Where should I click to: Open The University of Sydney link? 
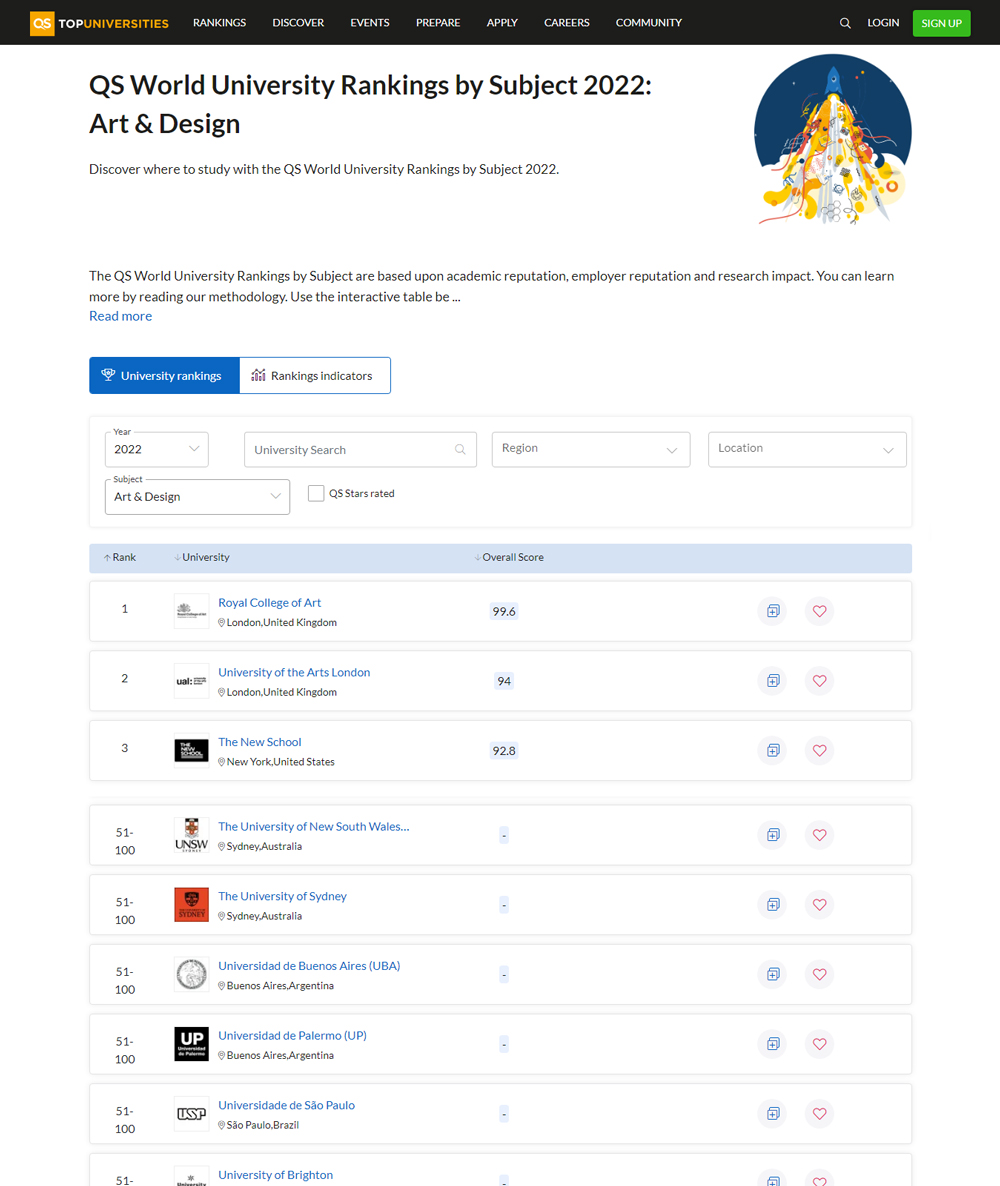(x=282, y=896)
